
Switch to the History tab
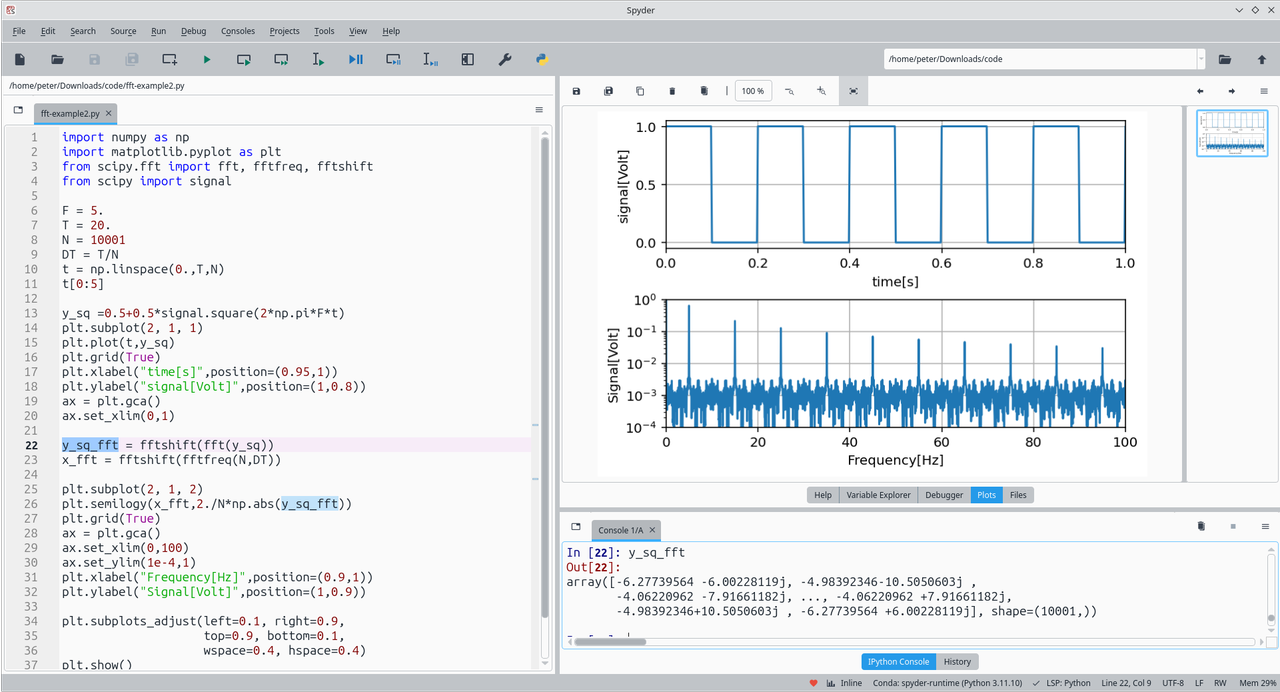click(957, 661)
